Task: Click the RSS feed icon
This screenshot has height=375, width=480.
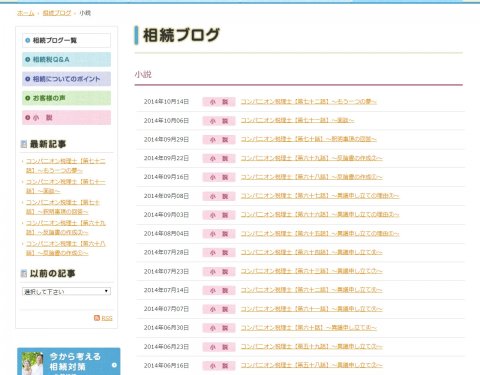Action: pyautogui.click(x=97, y=318)
